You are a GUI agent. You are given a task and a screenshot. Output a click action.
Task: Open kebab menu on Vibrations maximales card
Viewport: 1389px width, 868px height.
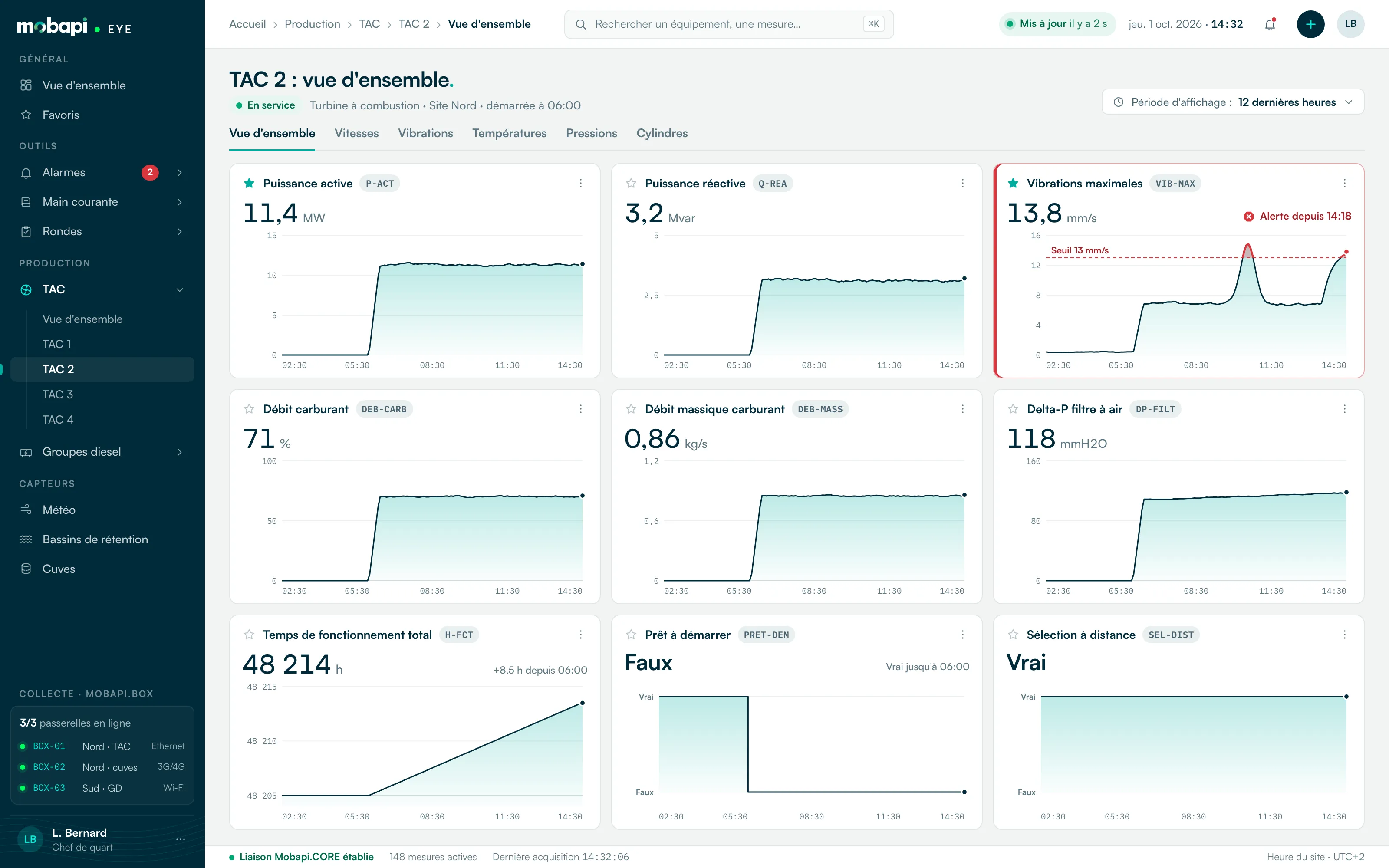1344,183
